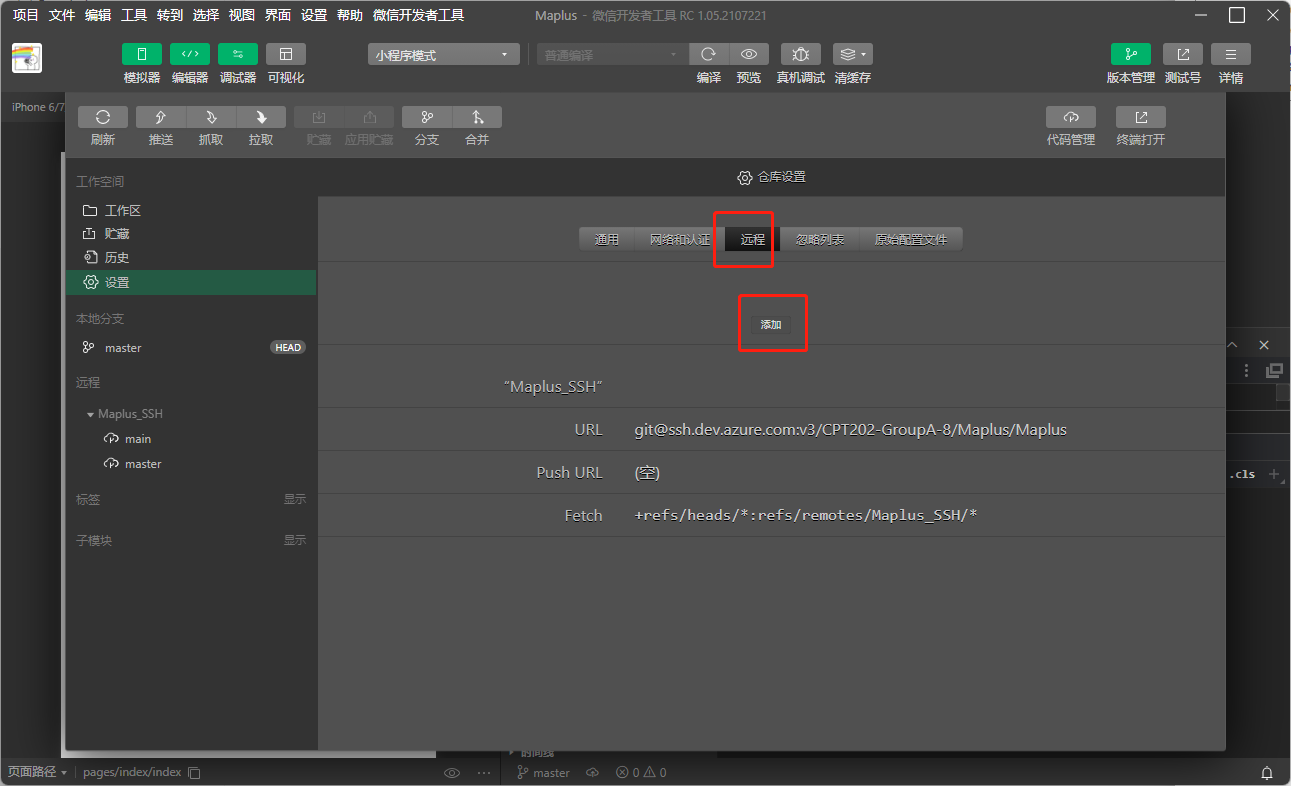The height and width of the screenshot is (786, 1291).
Task: Click the 测试号 icon
Action: (x=1183, y=54)
